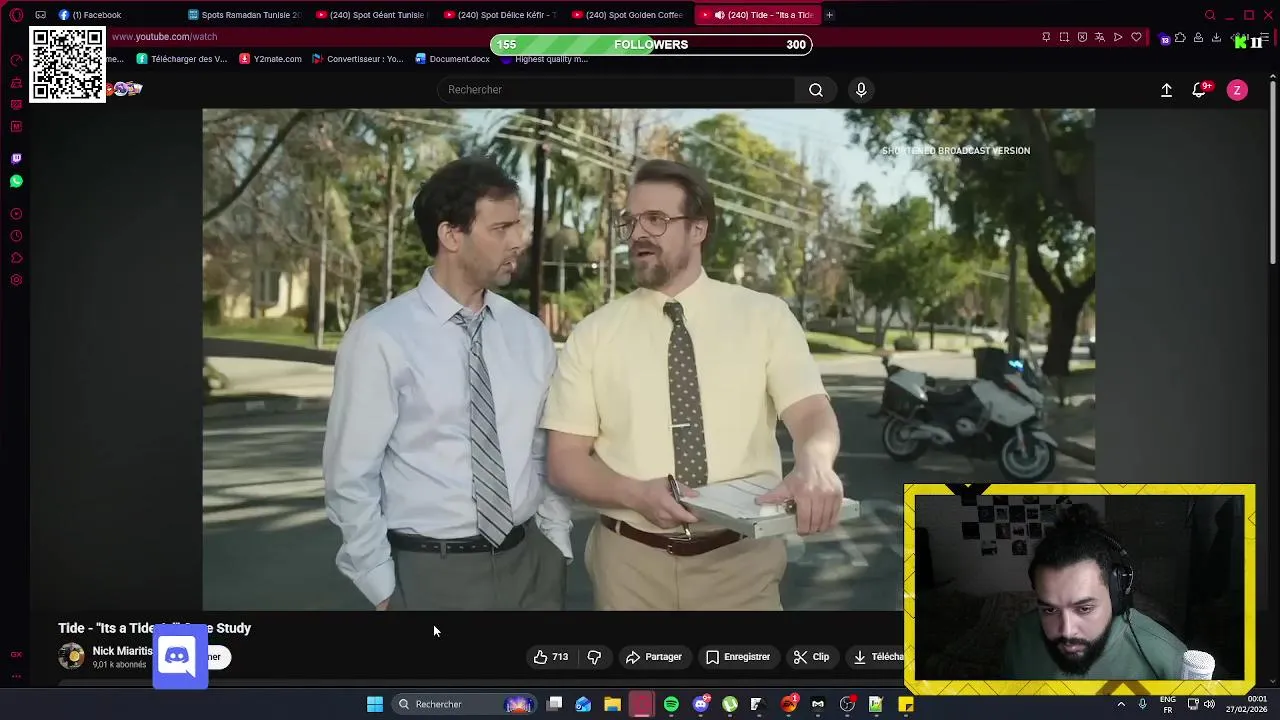The height and width of the screenshot is (720, 1280).
Task: Create a Clip of the video
Action: 811,657
